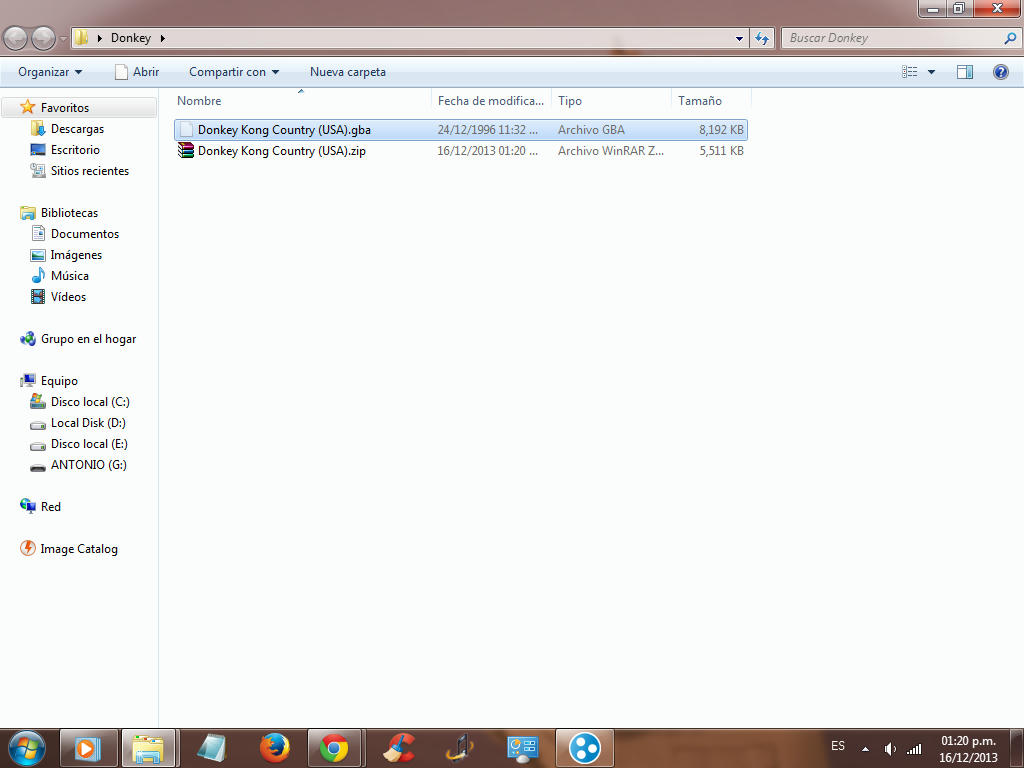Open Descargas in the Favoritos list
Viewport: 1024px width, 768px height.
[x=77, y=129]
